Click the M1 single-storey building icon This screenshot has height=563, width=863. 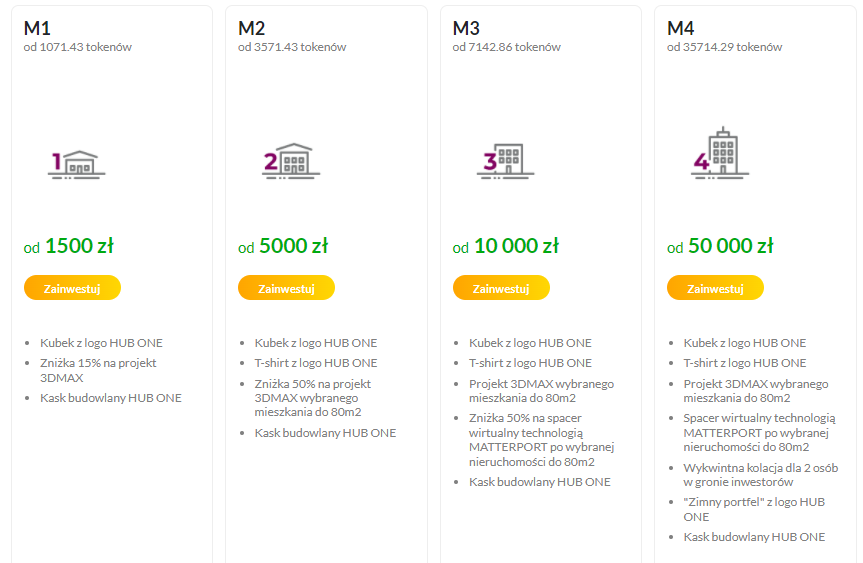pyautogui.click(x=77, y=165)
